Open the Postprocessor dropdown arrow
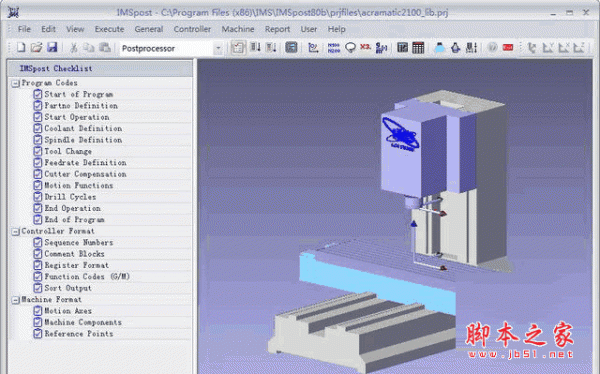 click(x=218, y=48)
